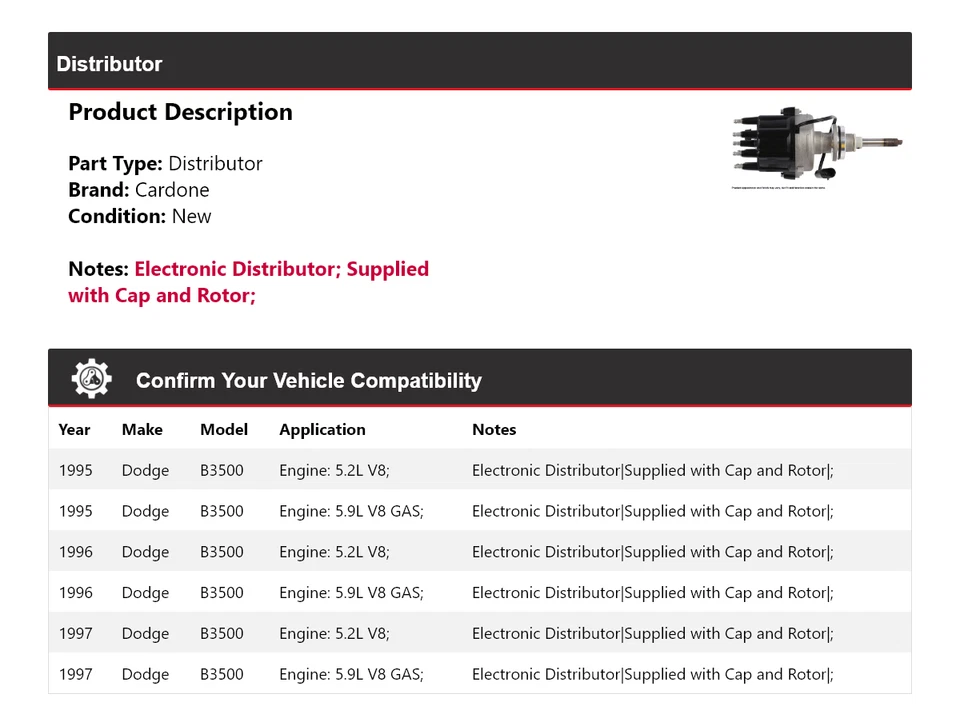960x726 pixels.
Task: Select the 1995 row with 5.9L V8 GAS
Action: (x=480, y=511)
